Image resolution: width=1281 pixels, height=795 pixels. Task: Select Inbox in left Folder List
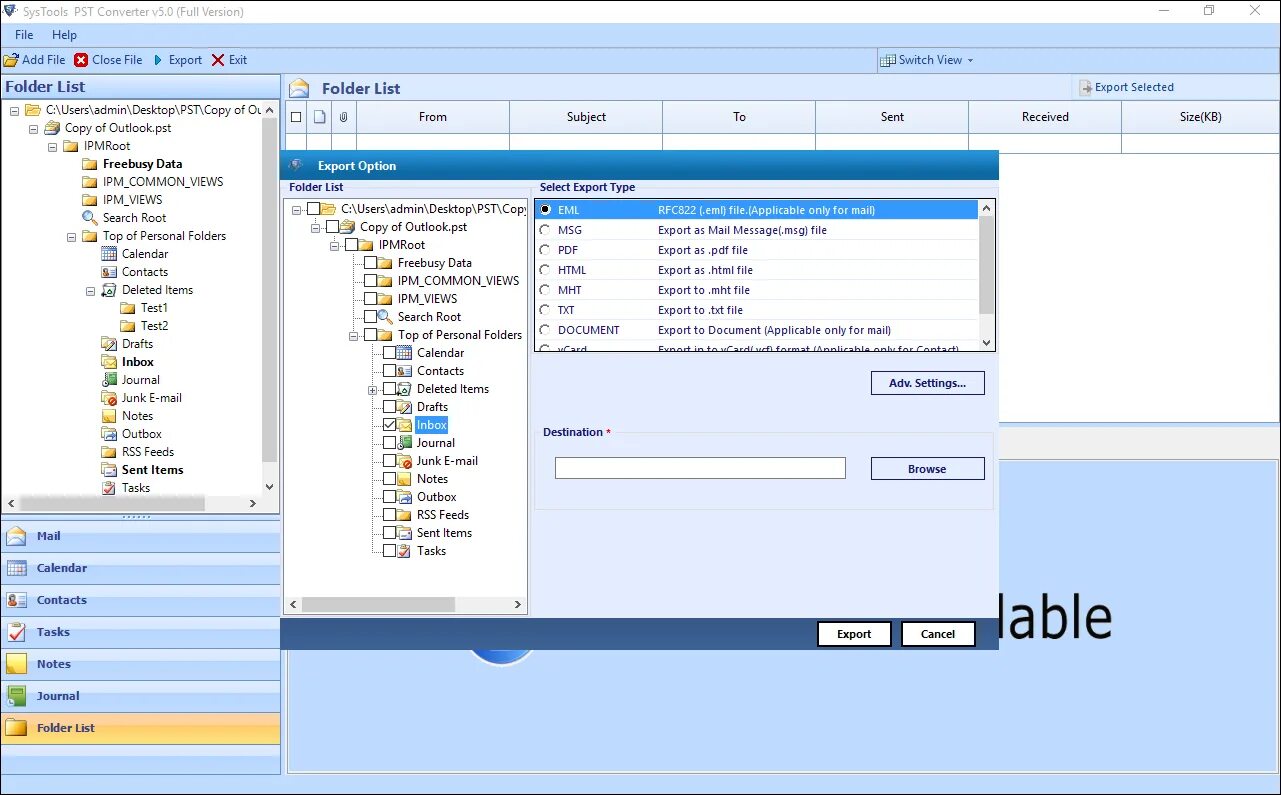pos(138,362)
